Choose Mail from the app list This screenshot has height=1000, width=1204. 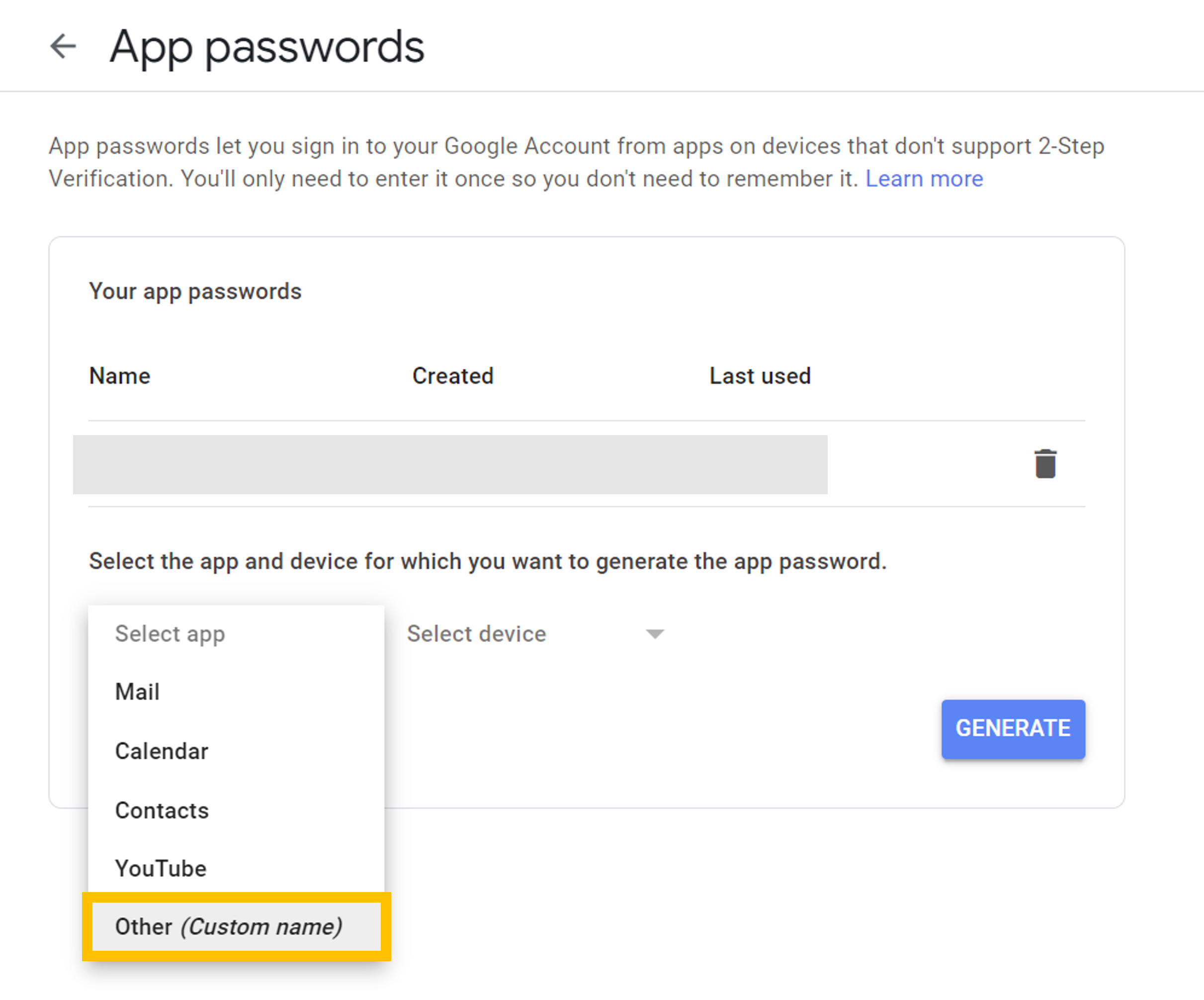click(138, 692)
